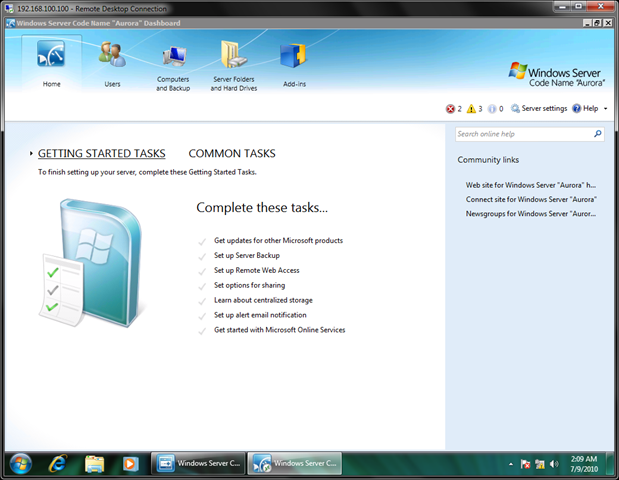The width and height of the screenshot is (619, 480).
Task: Expand the Help dropdown arrow
Action: coord(606,109)
